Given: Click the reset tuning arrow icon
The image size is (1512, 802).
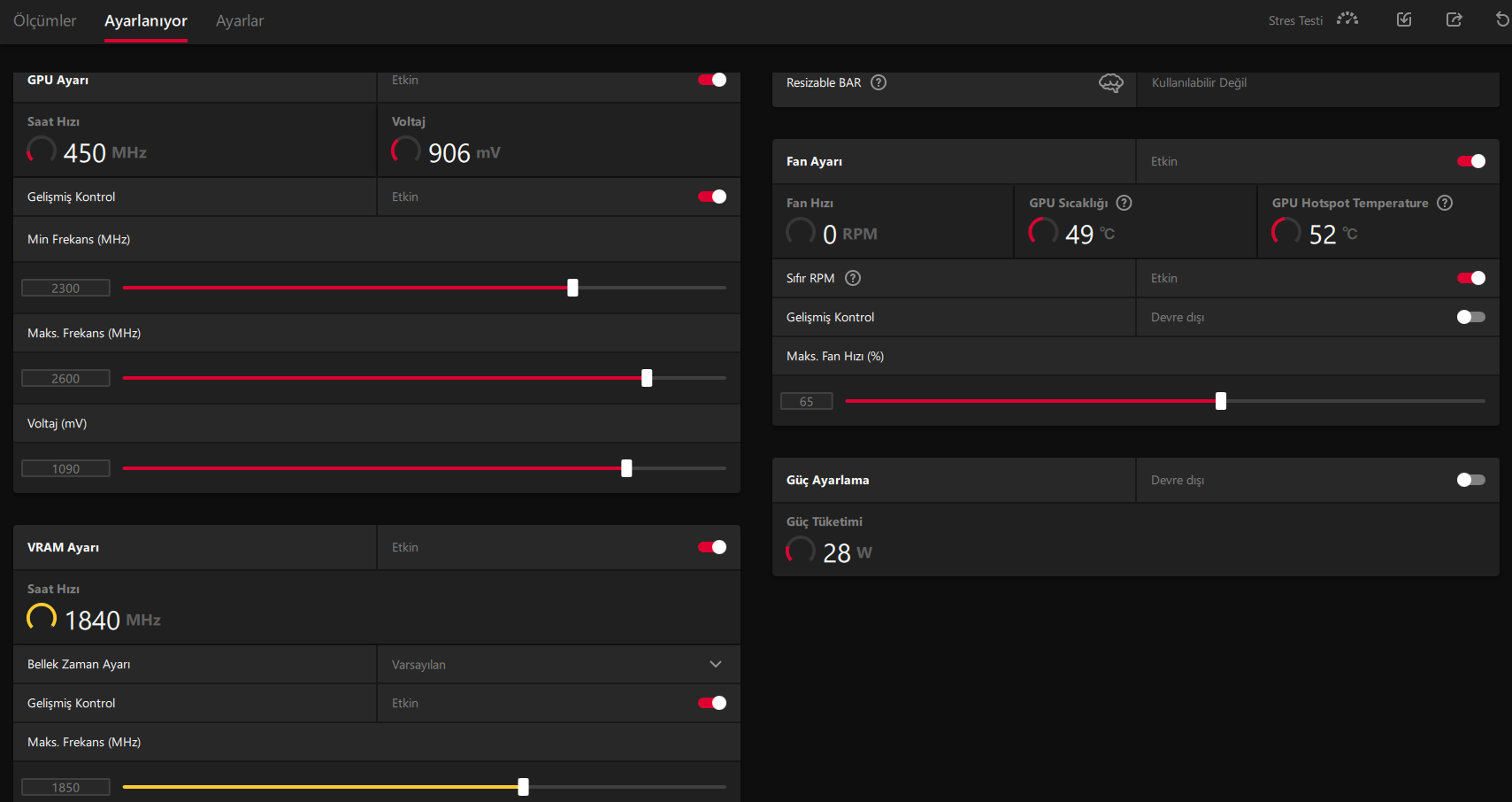Looking at the screenshot, I should pyautogui.click(x=1502, y=19).
